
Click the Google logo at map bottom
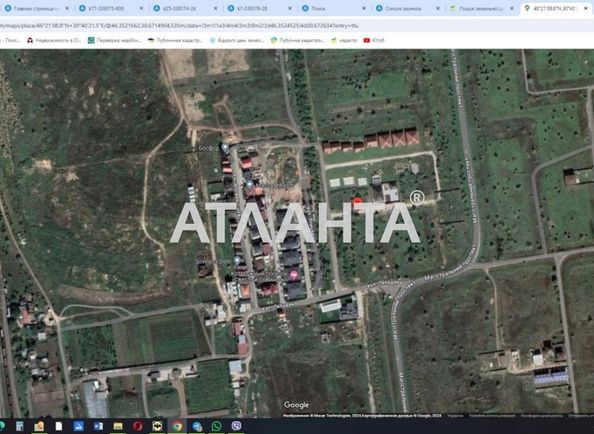[296, 405]
